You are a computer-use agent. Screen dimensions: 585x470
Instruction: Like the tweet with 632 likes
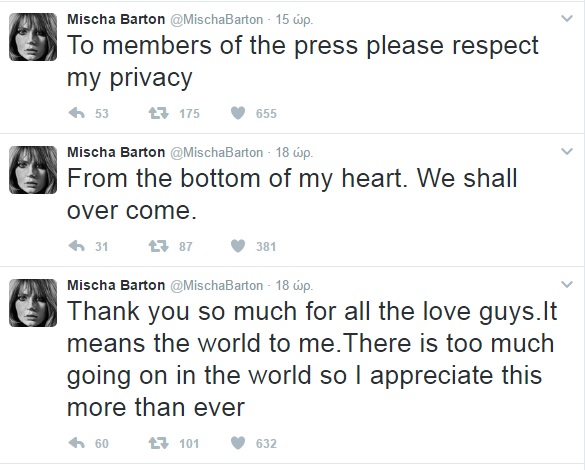tap(238, 443)
